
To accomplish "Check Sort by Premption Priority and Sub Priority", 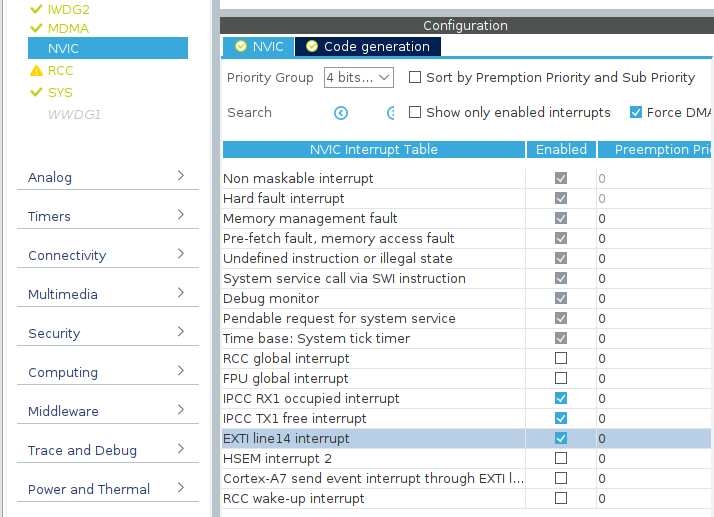I will [415, 77].
